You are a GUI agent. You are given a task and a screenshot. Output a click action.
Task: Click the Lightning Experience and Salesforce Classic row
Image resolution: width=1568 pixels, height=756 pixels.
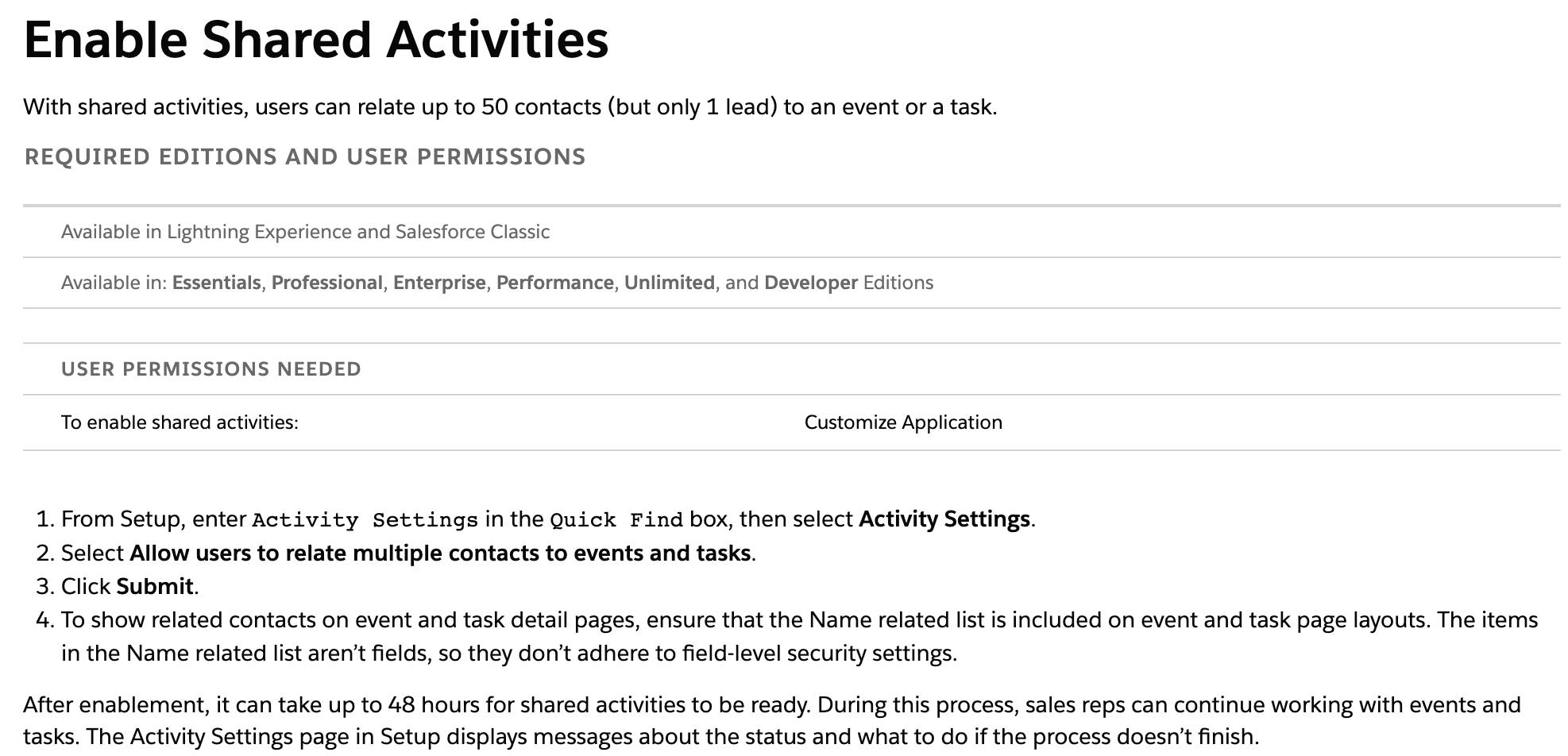(x=305, y=232)
